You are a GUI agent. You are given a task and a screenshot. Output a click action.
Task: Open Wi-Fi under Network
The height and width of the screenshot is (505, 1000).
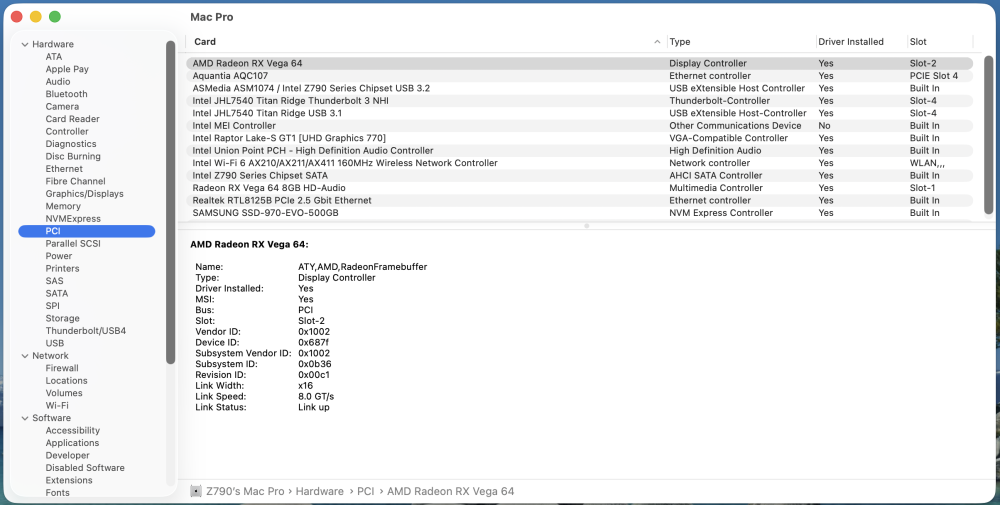tap(57, 406)
